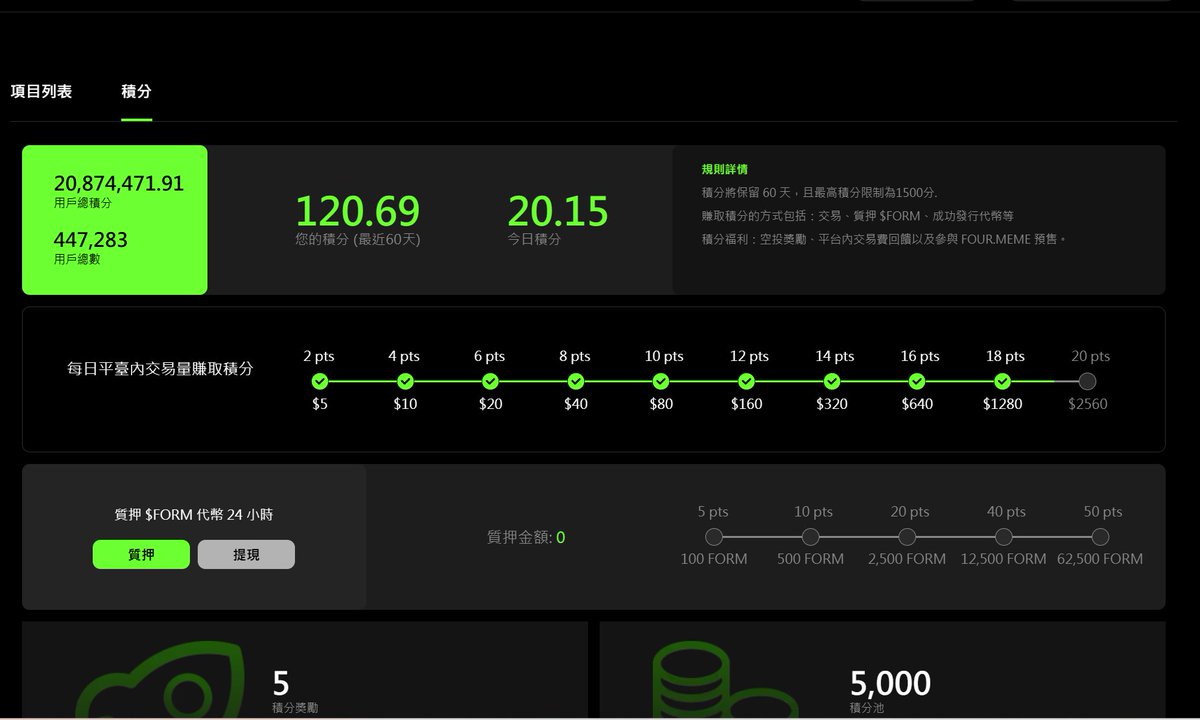Click the $160 completed milestone checkmark
This screenshot has height=720, width=1200.
(746, 381)
